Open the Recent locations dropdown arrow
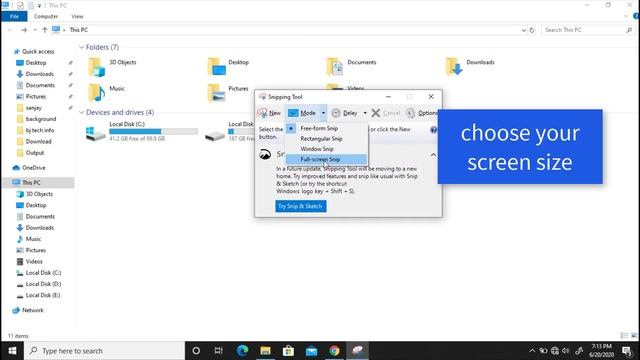Viewport: 640px width, 360px height. [35, 30]
